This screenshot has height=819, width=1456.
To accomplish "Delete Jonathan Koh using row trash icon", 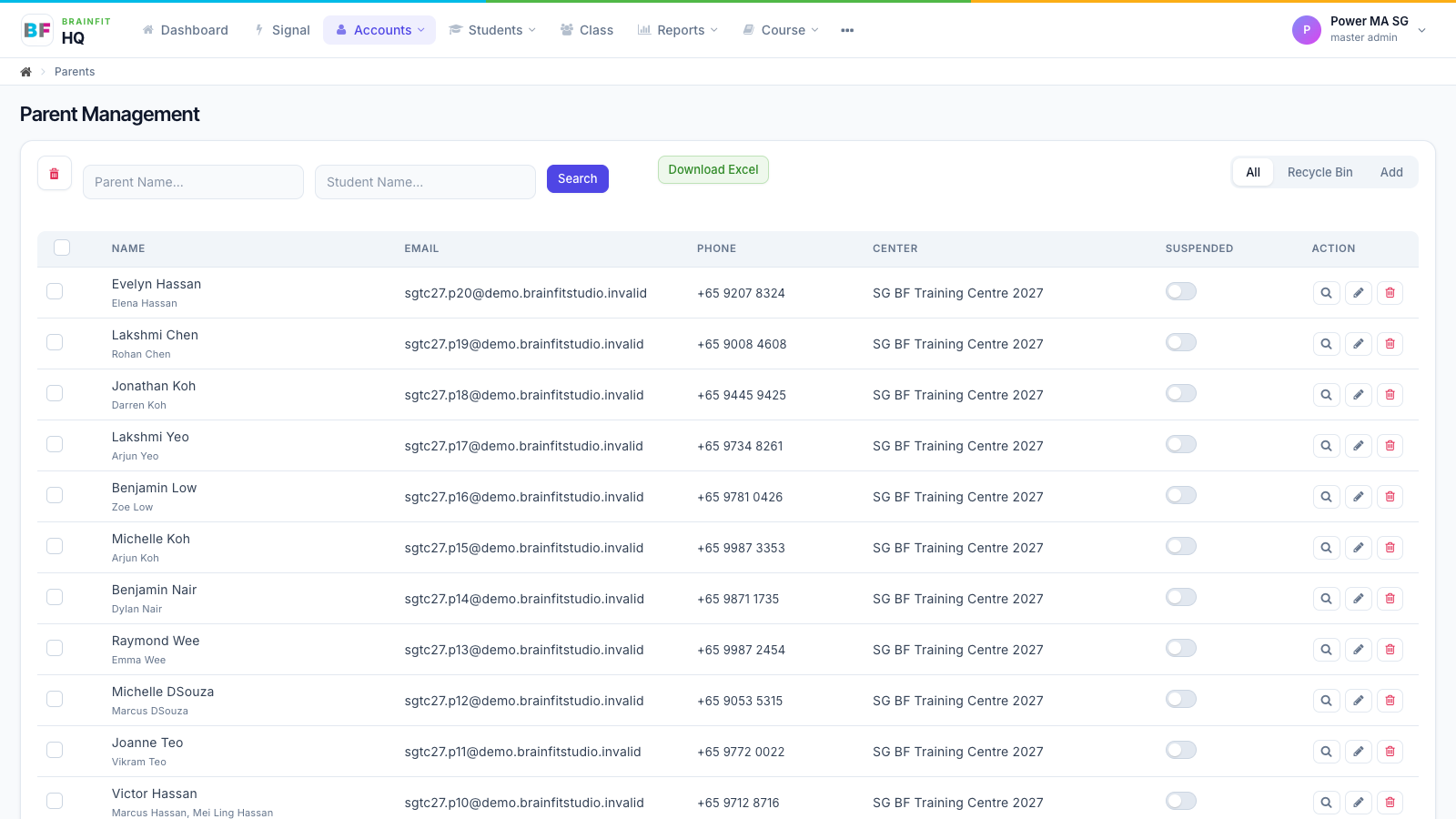I will click(1390, 395).
